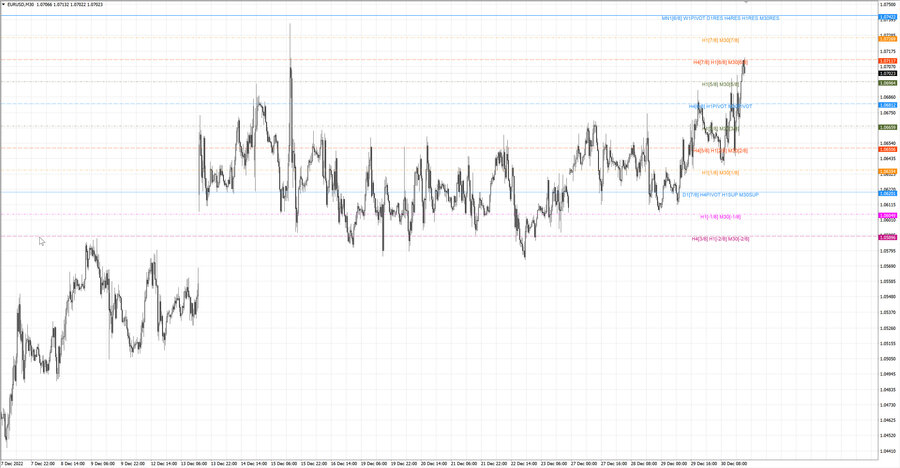
Task: Select the blue H1PIVOT M30PIVOT level label
Action: (x=720, y=106)
